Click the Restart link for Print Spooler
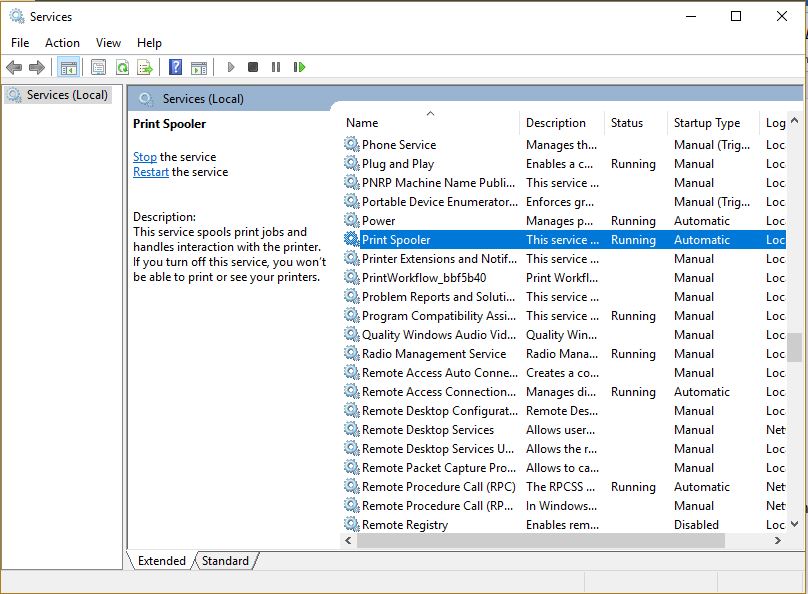808x594 pixels. [150, 171]
